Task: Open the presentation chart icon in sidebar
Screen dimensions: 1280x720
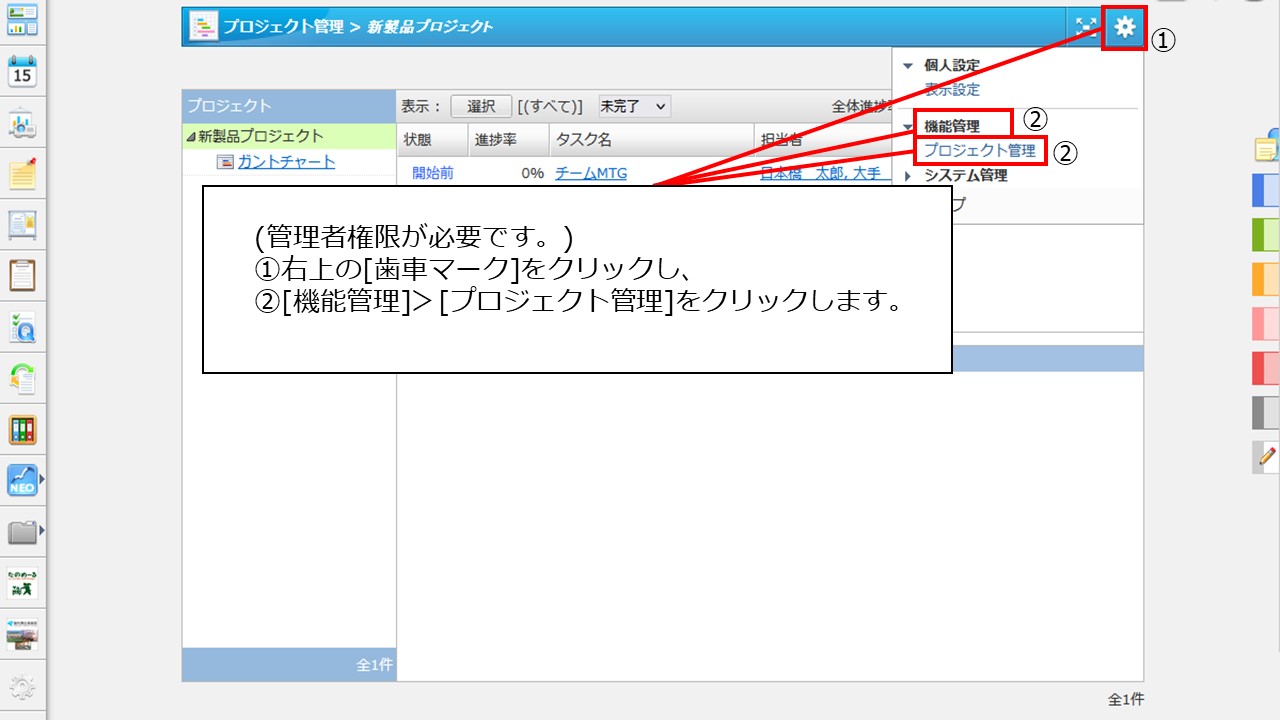Action: click(22, 123)
